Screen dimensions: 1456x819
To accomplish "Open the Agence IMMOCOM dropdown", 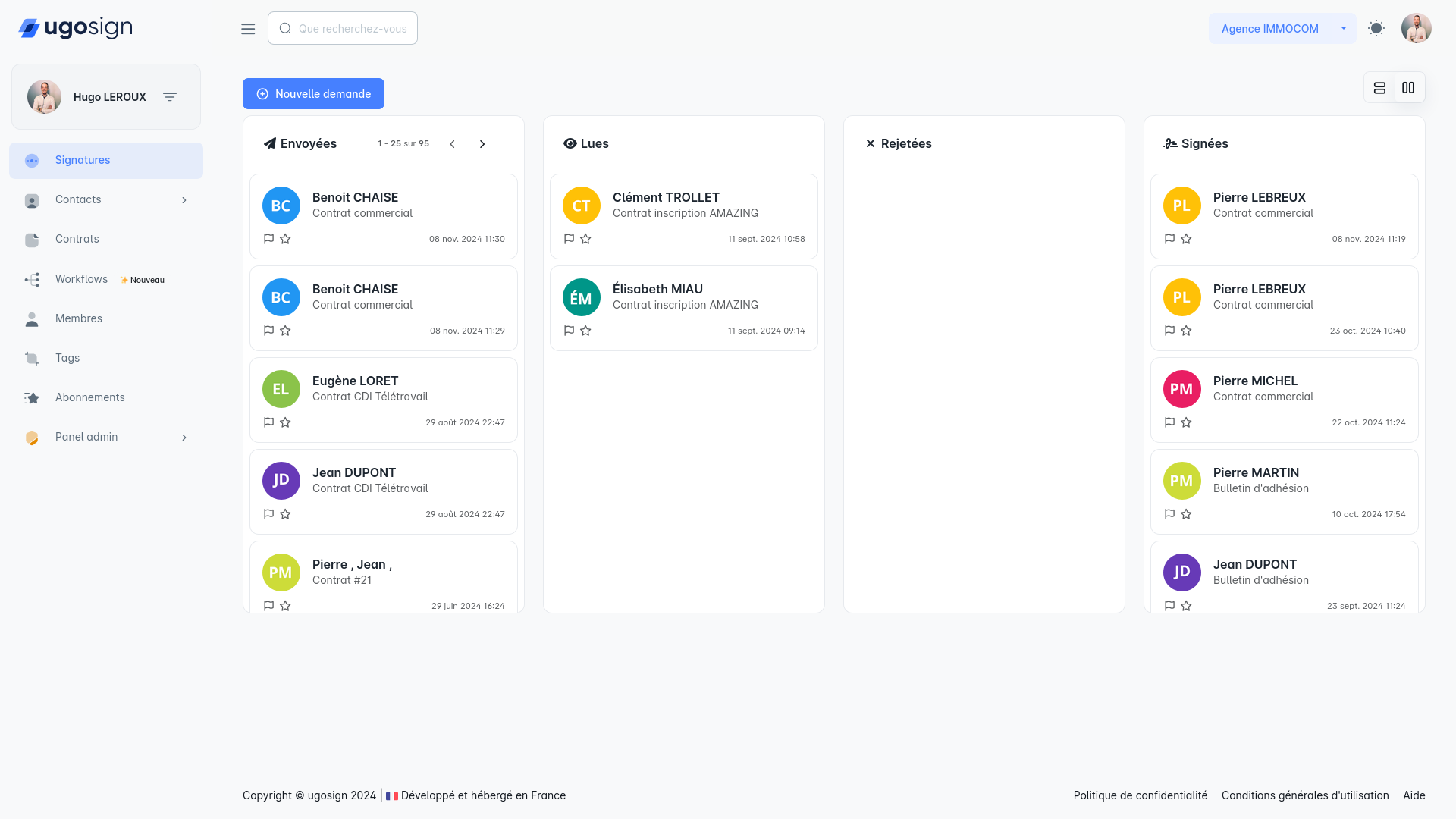I will (1343, 29).
